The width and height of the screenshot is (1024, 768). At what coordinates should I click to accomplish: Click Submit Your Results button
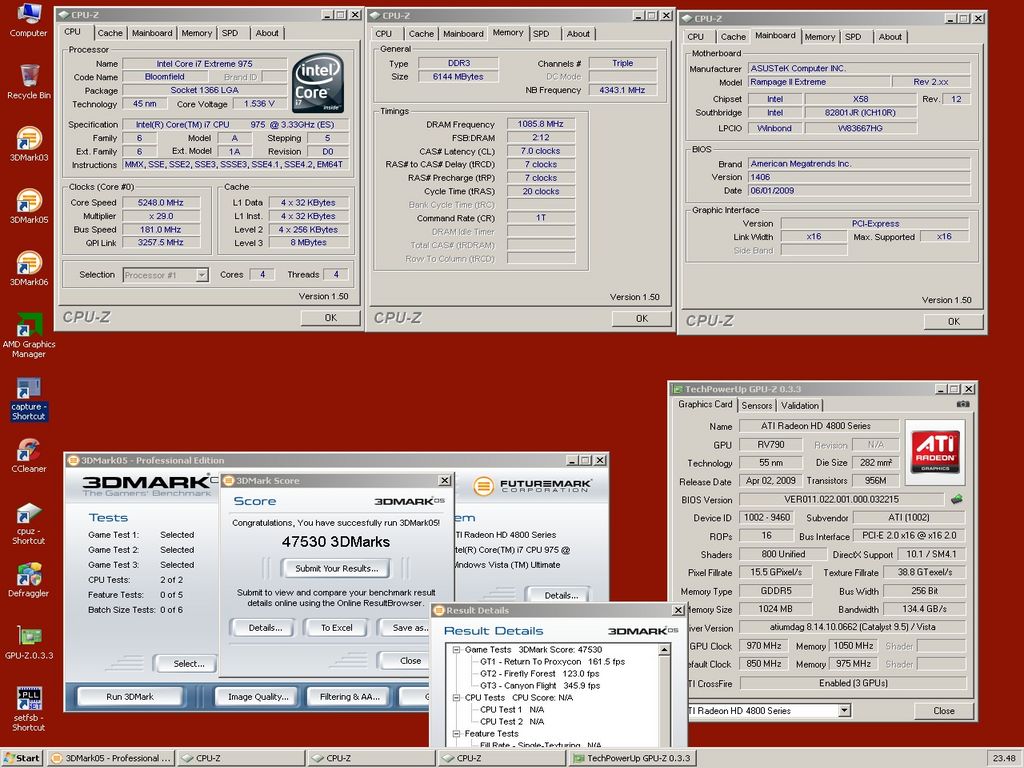336,568
